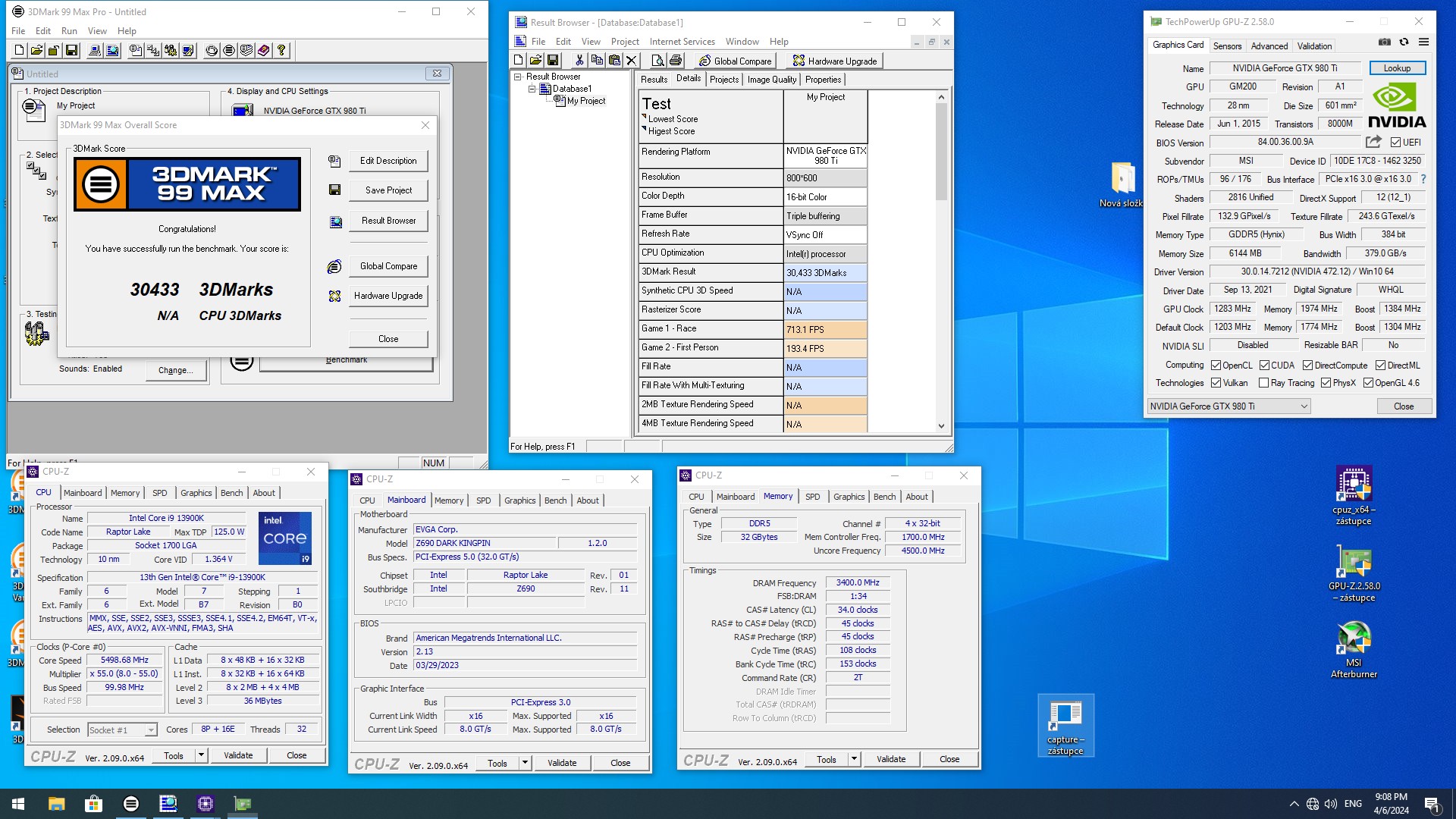Select My Project in Result Browser tree
The image size is (1456, 819).
tap(585, 101)
